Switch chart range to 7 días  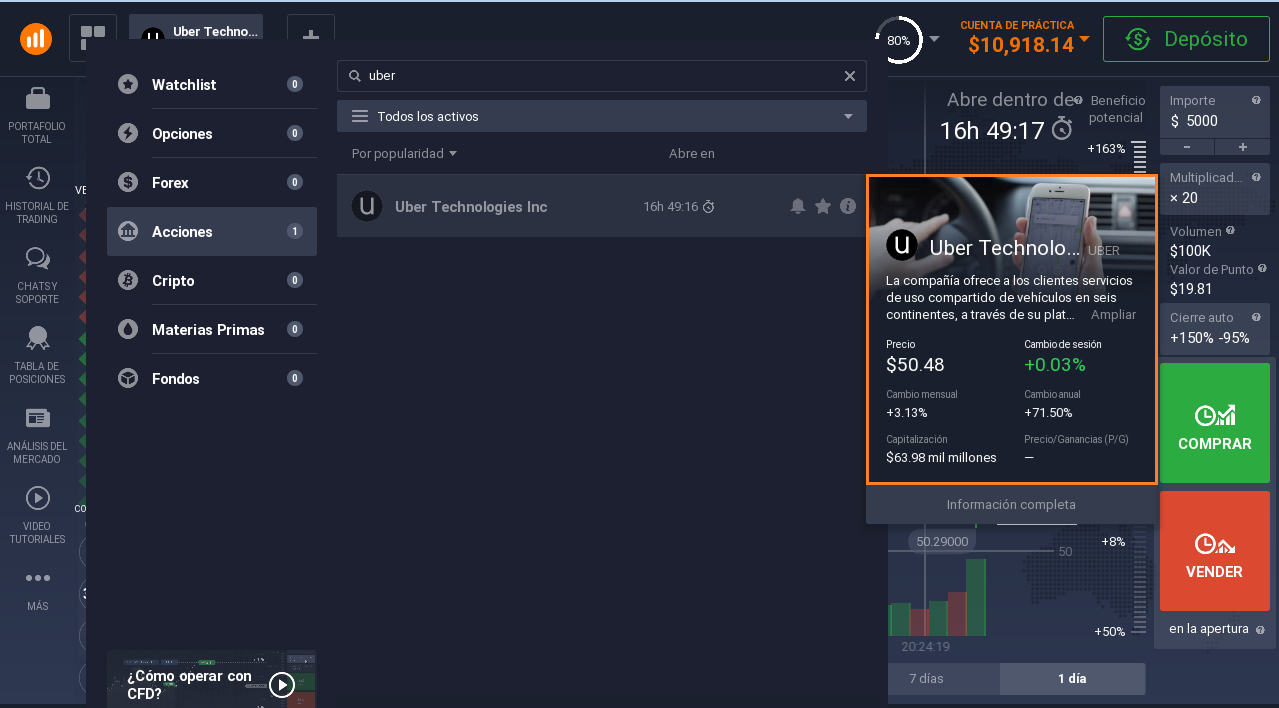926,678
